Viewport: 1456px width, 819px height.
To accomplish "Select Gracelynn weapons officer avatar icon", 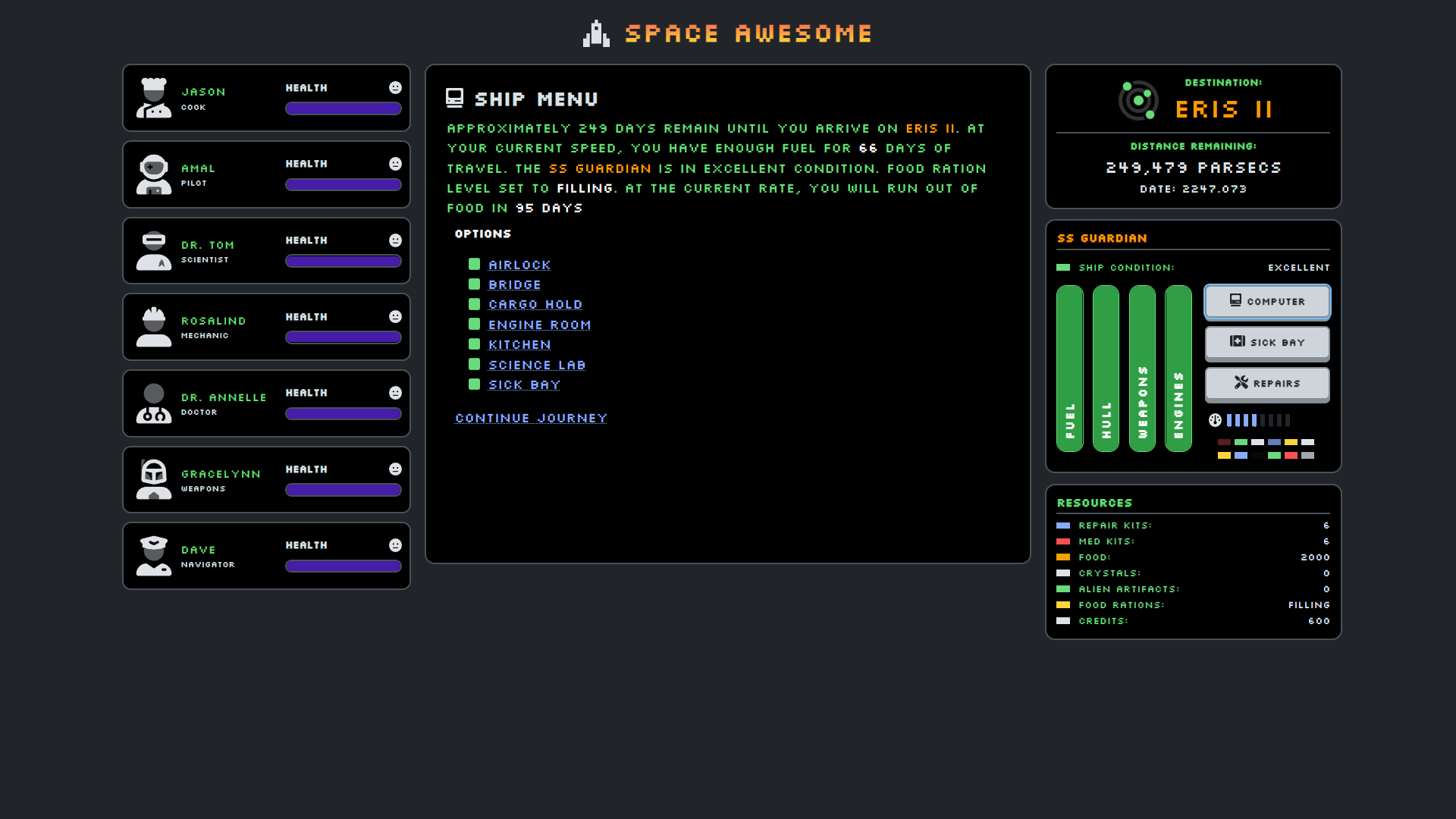I will coord(154,479).
